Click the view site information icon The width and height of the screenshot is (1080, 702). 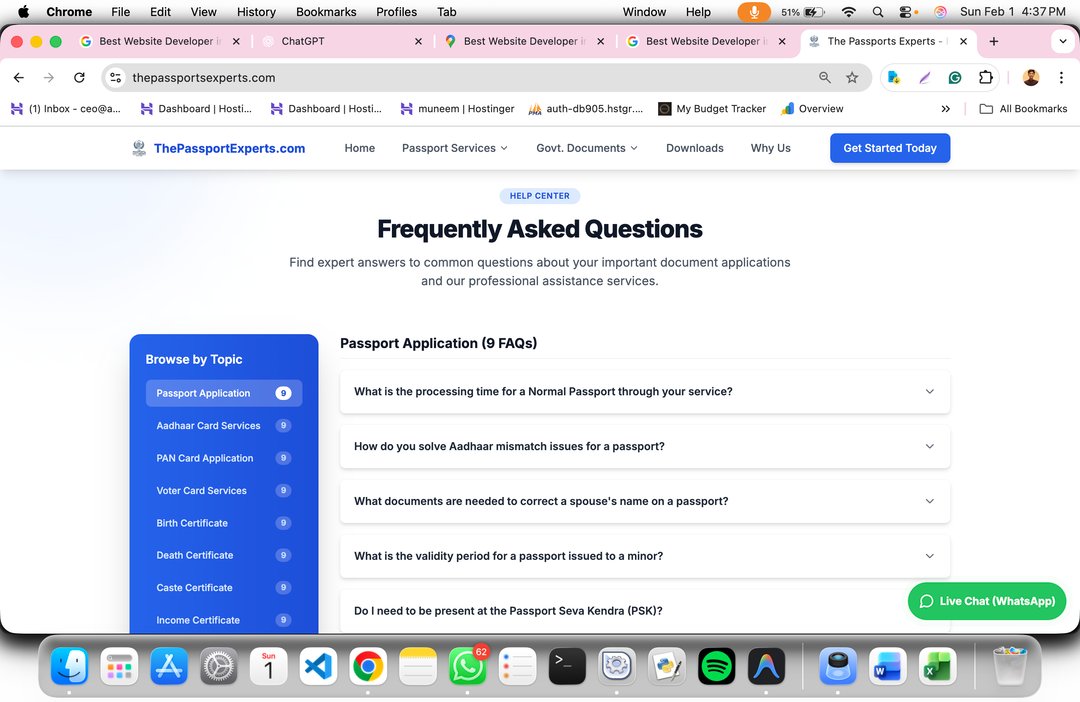(116, 78)
